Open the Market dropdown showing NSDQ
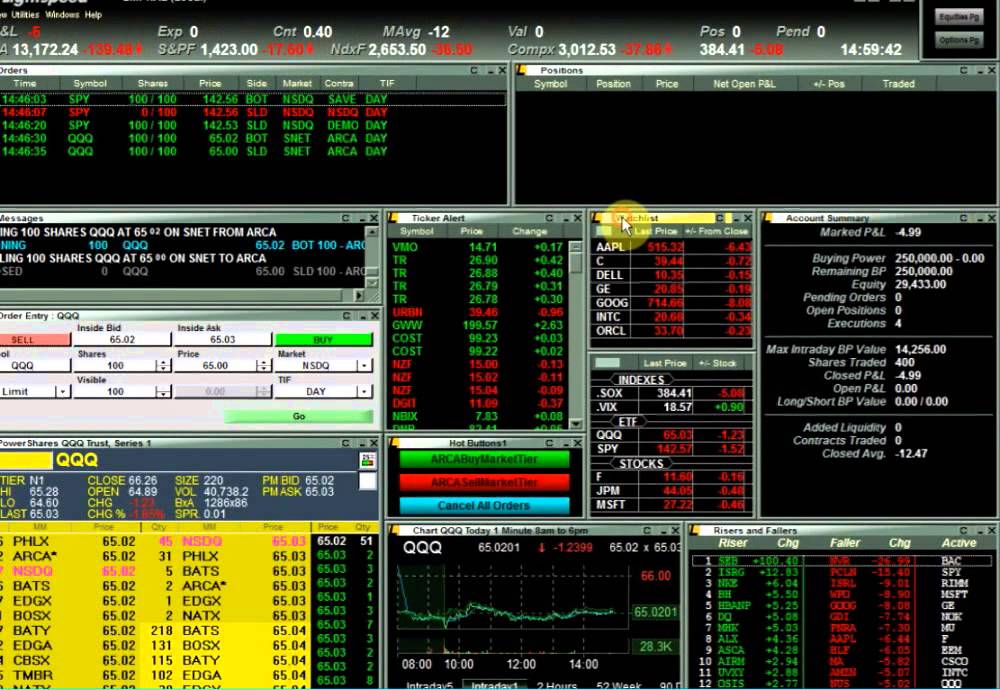The image size is (1000, 690). (364, 365)
